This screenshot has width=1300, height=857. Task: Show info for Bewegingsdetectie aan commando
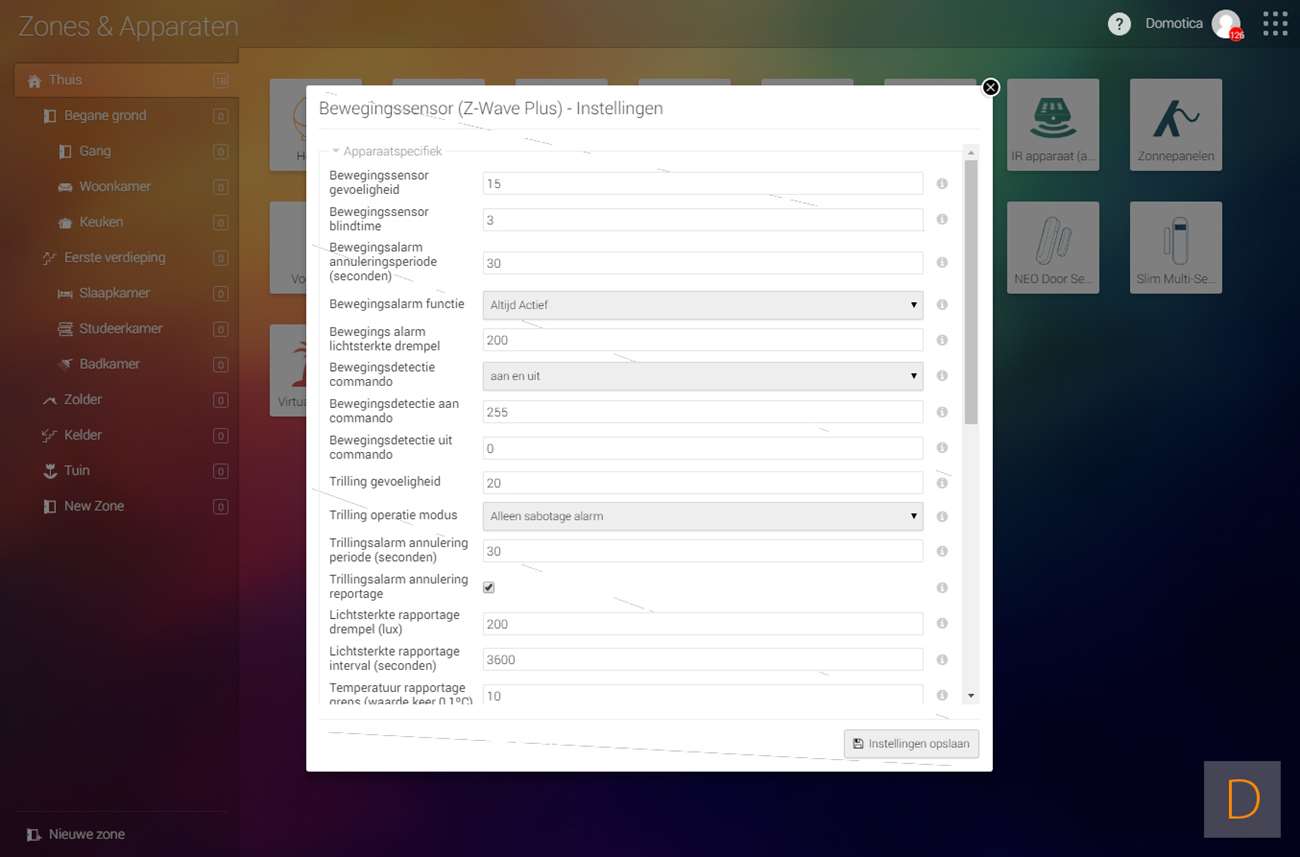tap(941, 412)
